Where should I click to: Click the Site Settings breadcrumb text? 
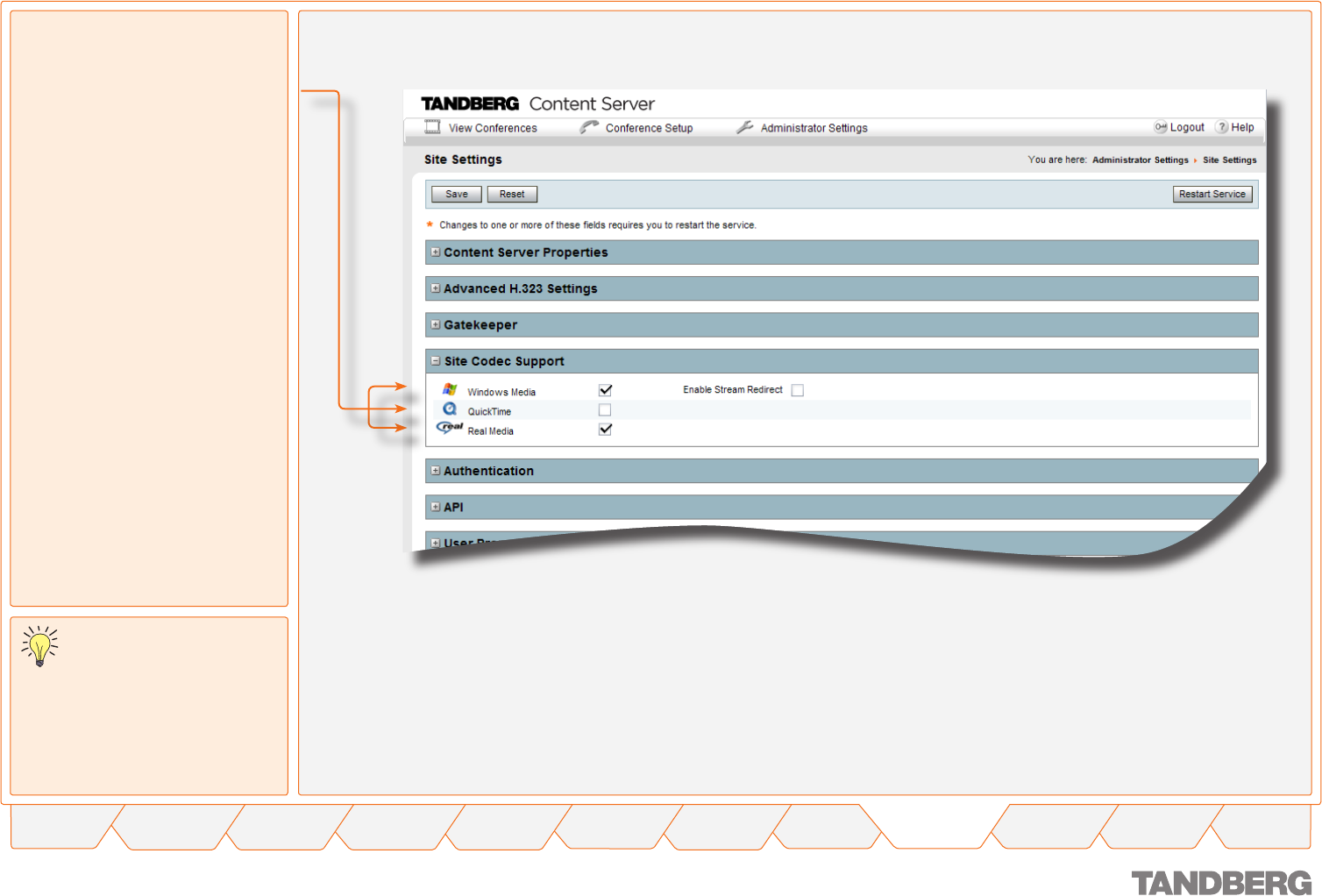[x=1230, y=160]
